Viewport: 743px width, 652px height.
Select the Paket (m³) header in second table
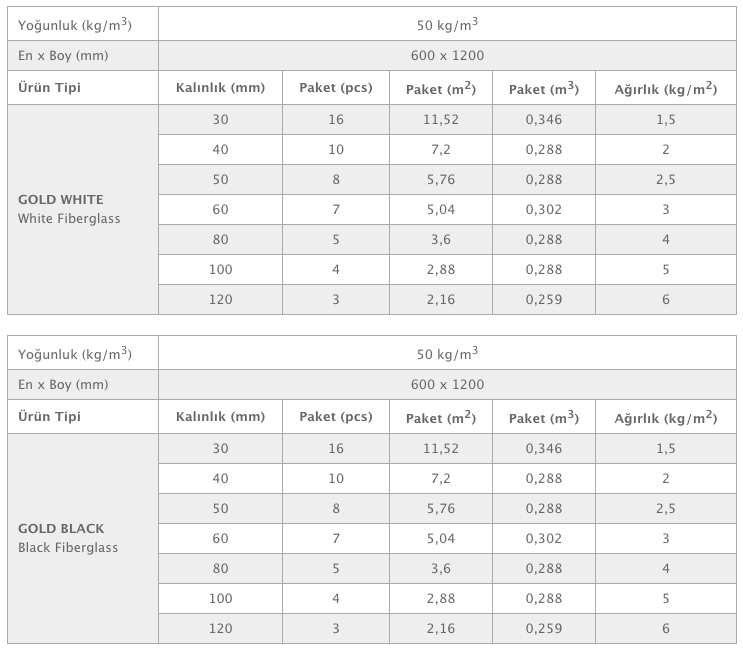(544, 417)
